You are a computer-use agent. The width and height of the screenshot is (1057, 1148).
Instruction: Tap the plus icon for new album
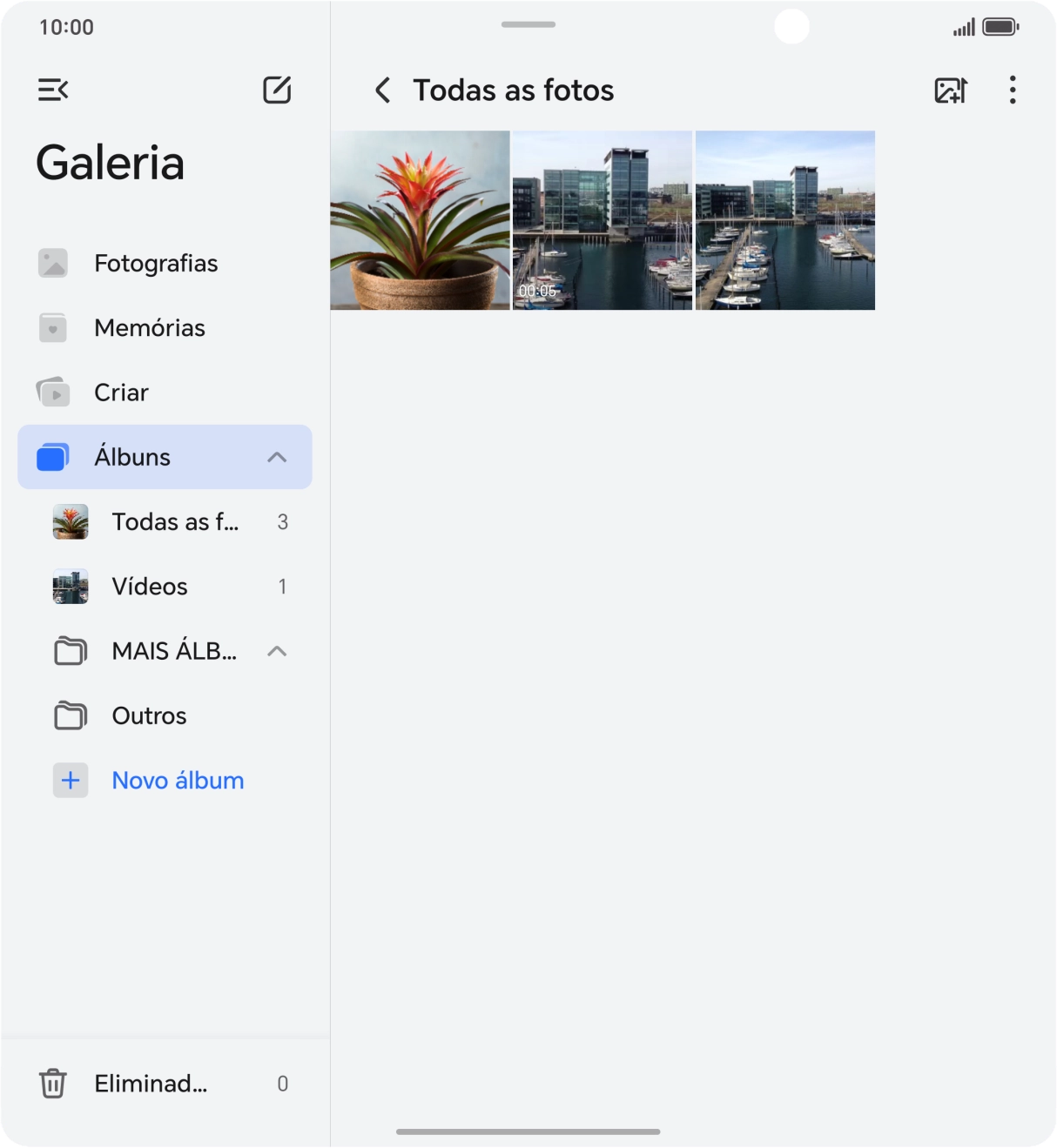[71, 781]
